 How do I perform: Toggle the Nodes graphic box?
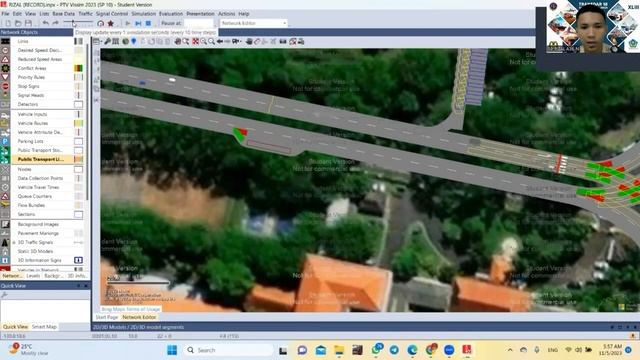pyautogui.click(x=78, y=169)
